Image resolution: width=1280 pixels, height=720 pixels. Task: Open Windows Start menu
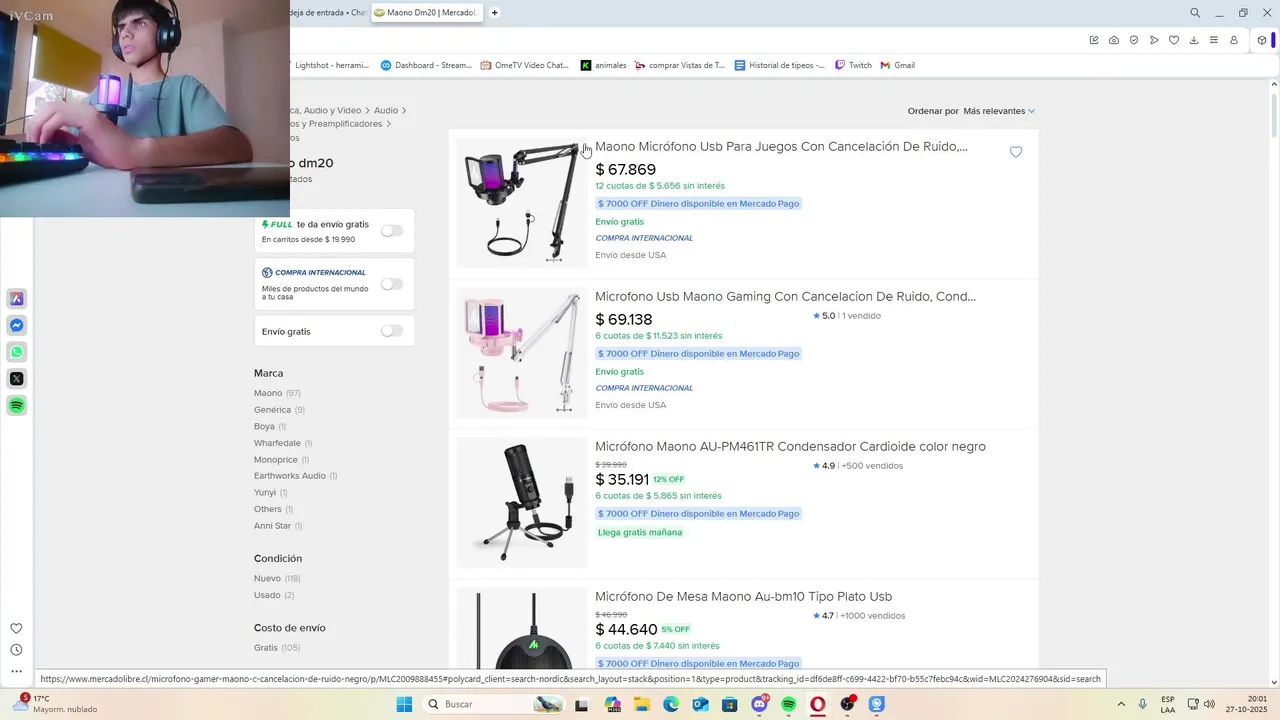point(404,704)
